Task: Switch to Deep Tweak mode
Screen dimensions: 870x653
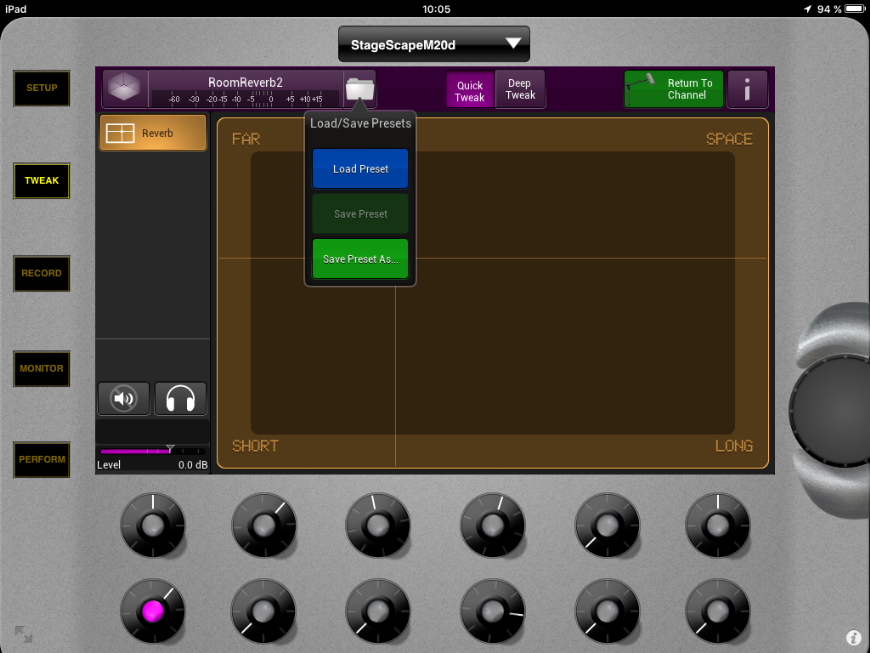Action: (520, 89)
